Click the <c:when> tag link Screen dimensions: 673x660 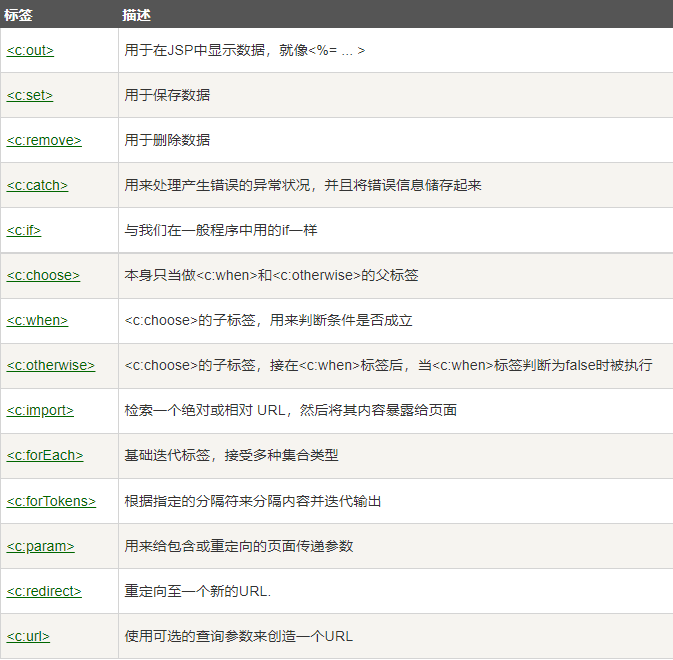(37, 320)
